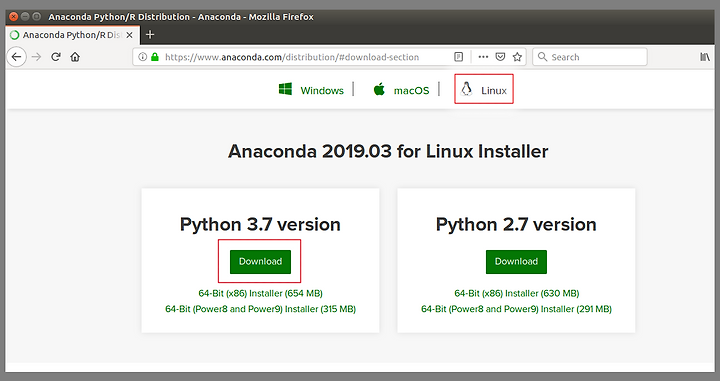Toggle reader view icon in the address bar

point(458,57)
